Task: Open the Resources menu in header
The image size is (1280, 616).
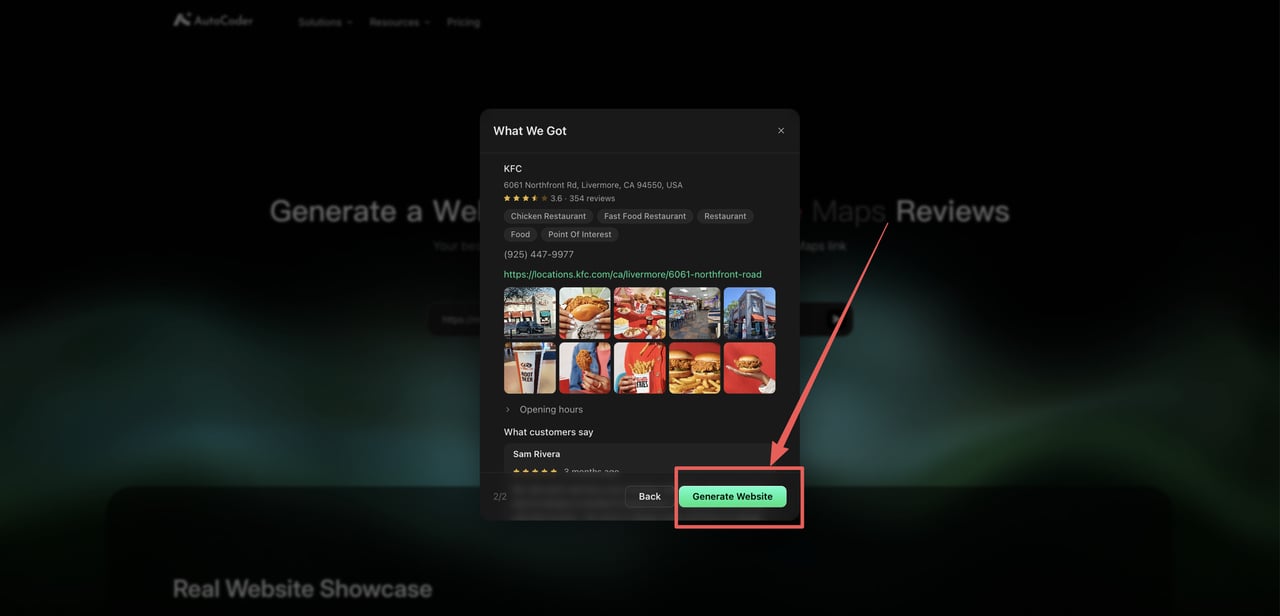Action: pyautogui.click(x=399, y=22)
